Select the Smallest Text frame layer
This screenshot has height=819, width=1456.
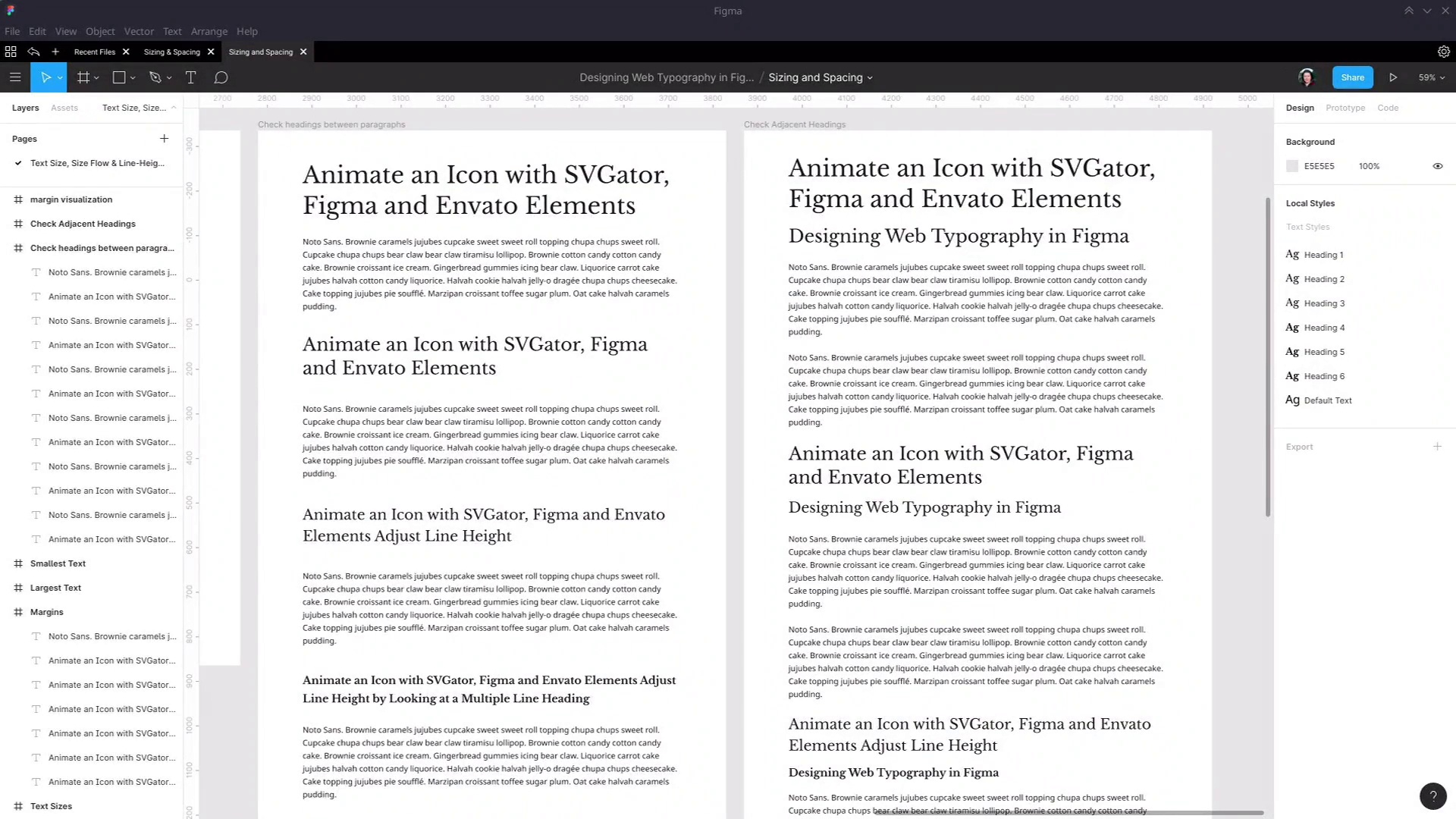(58, 563)
